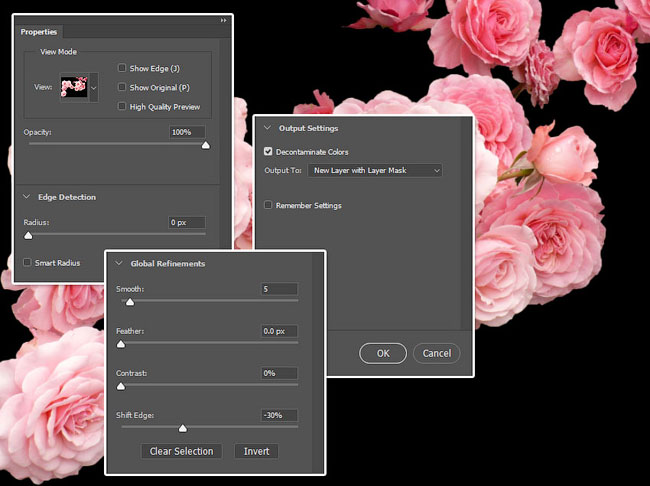Viewport: 650px width, 486px height.
Task: Click the Opacity slider handle
Action: pyautogui.click(x=206, y=145)
